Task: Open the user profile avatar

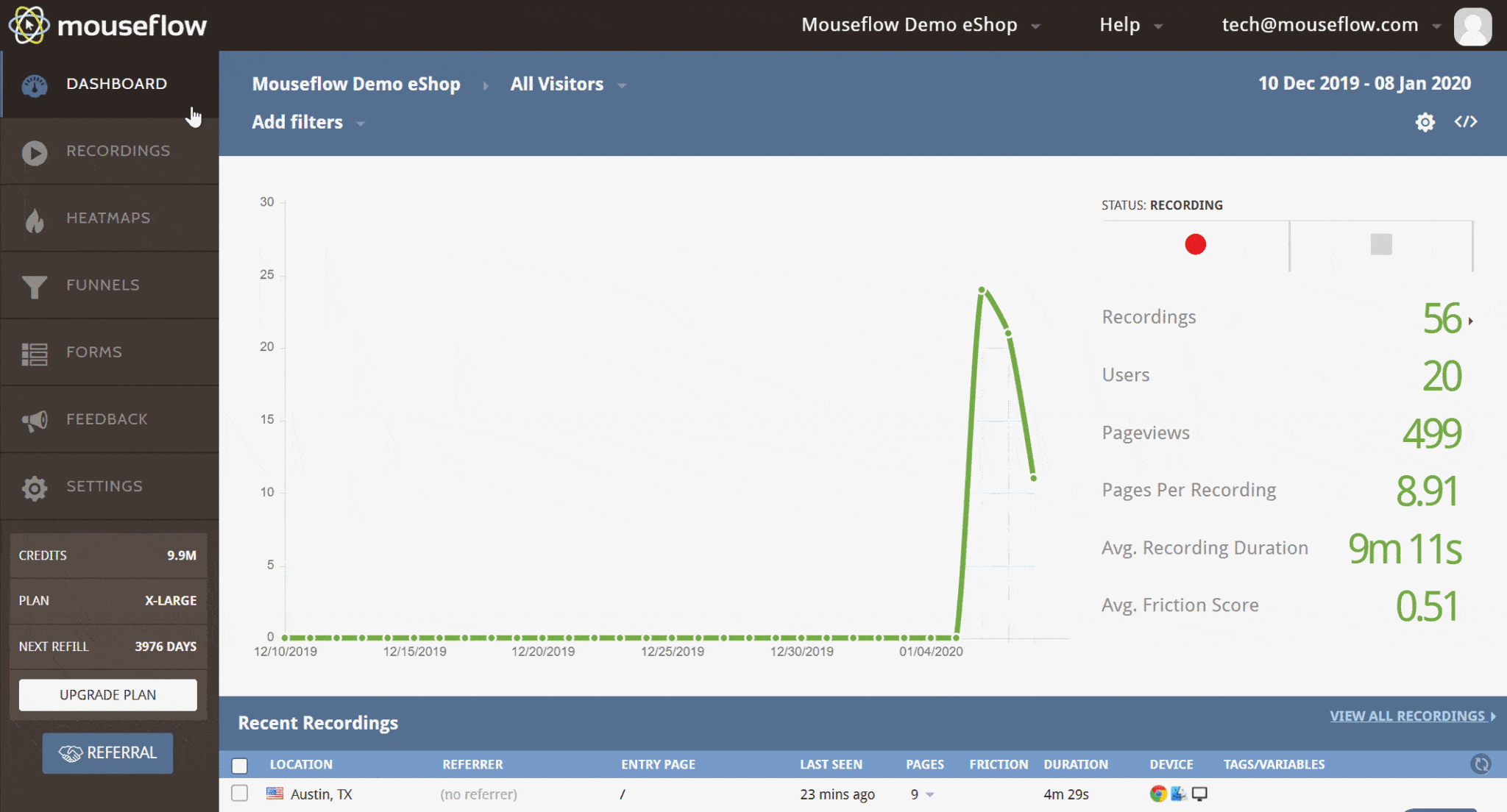Action: coord(1472,26)
